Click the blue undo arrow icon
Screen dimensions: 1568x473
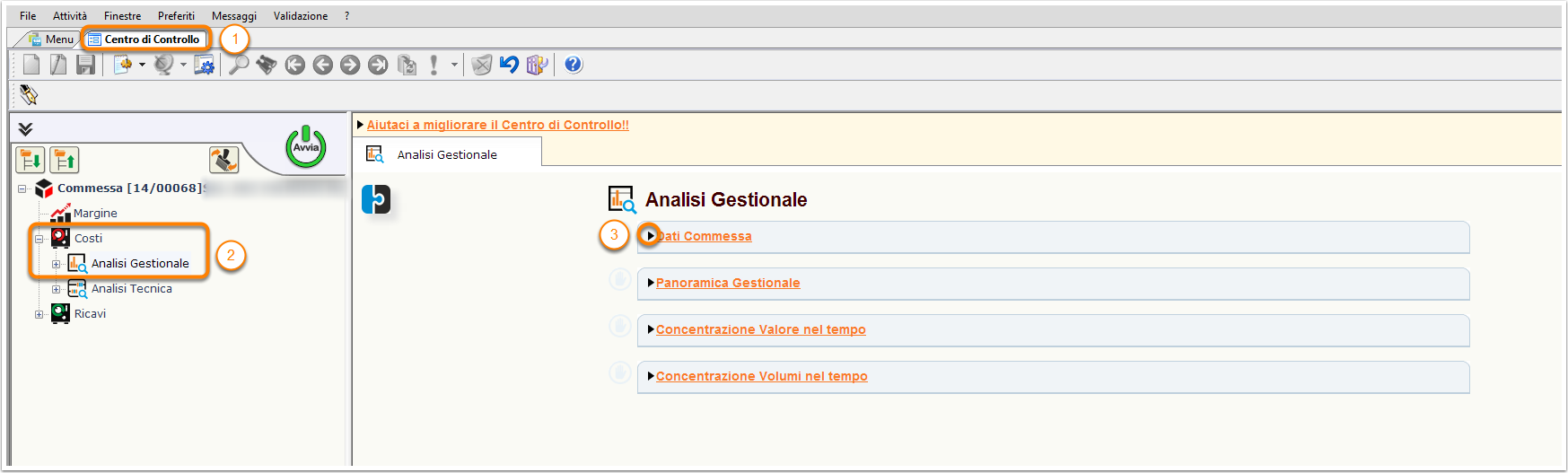coord(509,65)
